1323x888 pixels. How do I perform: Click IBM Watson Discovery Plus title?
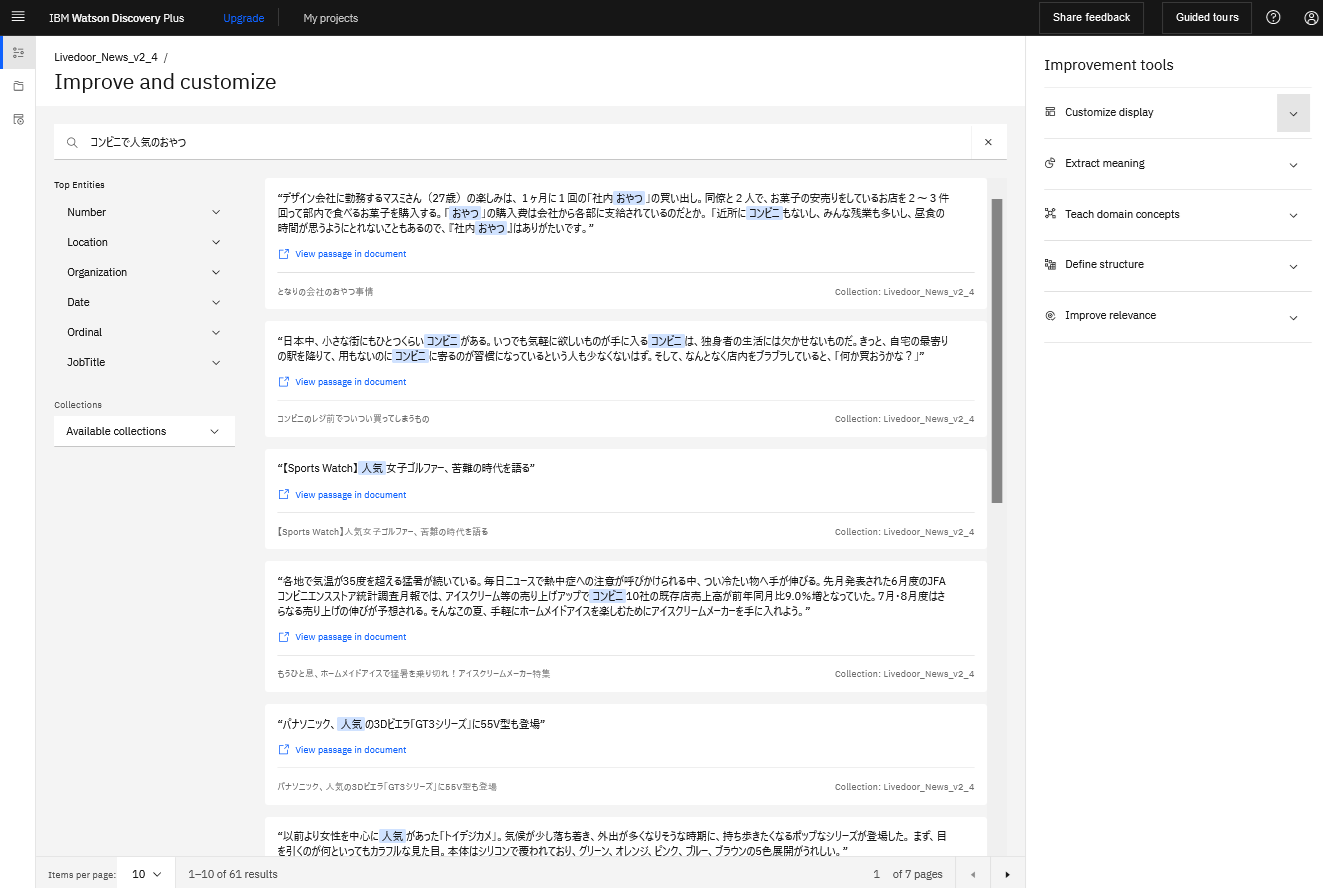pyautogui.click(x=116, y=18)
